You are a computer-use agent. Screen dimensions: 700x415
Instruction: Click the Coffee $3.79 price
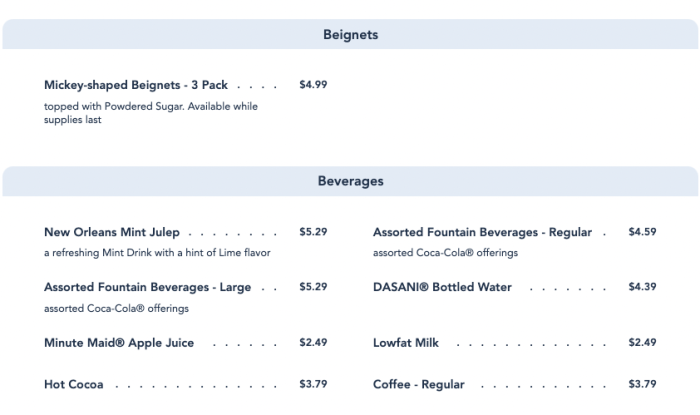[x=642, y=384]
